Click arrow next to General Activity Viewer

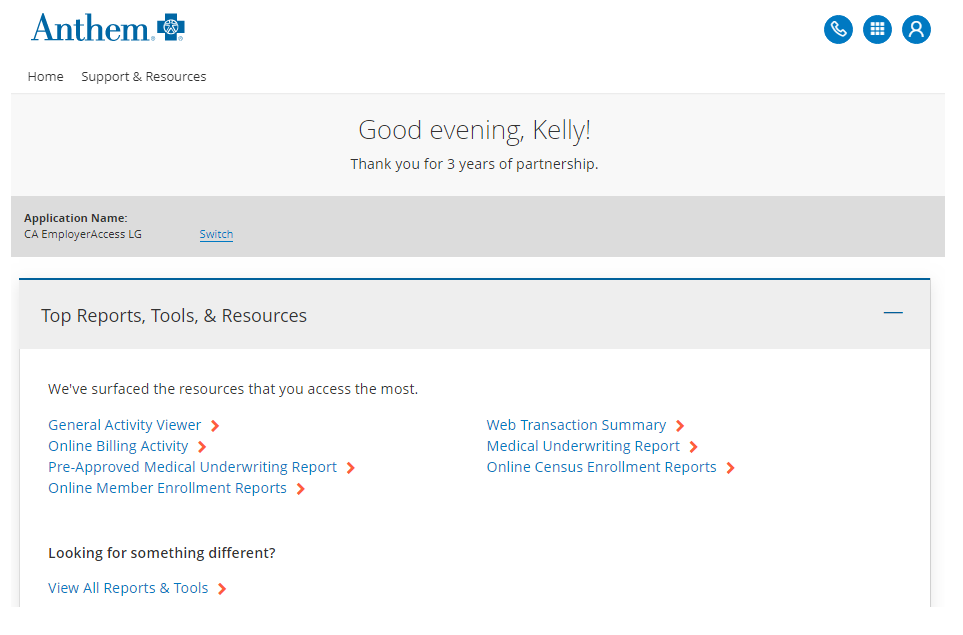click(x=215, y=426)
